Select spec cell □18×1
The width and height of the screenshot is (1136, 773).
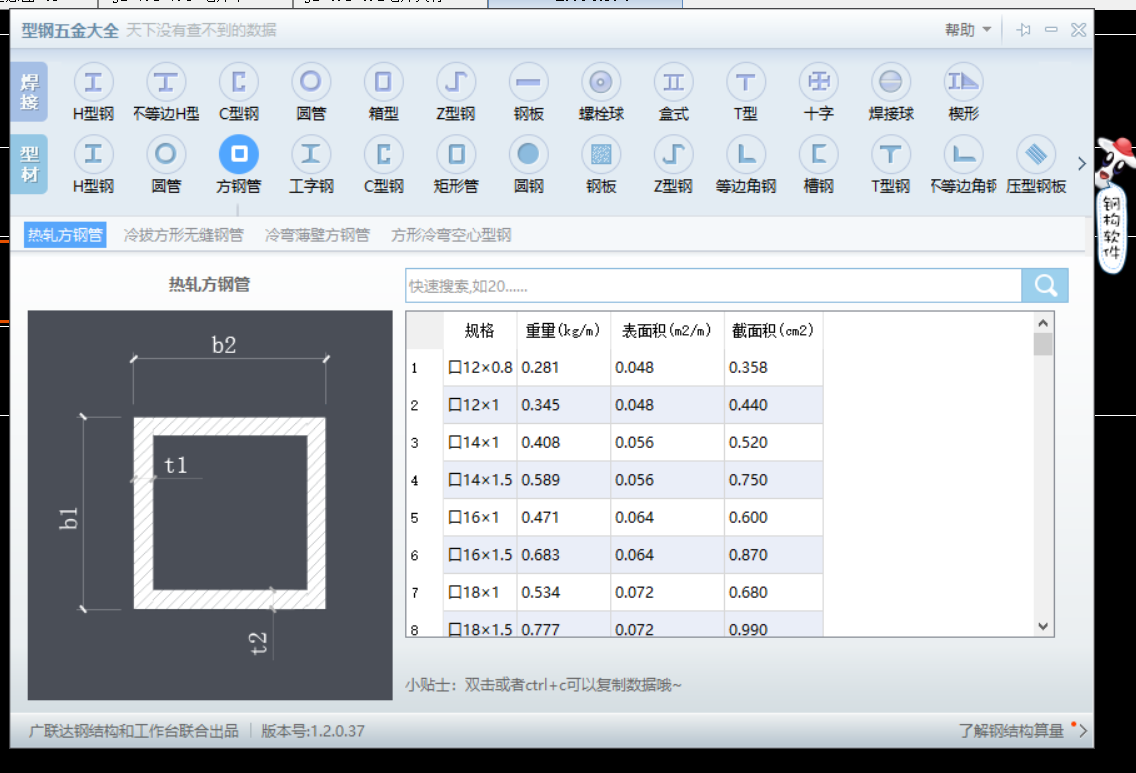pyautogui.click(x=480, y=592)
